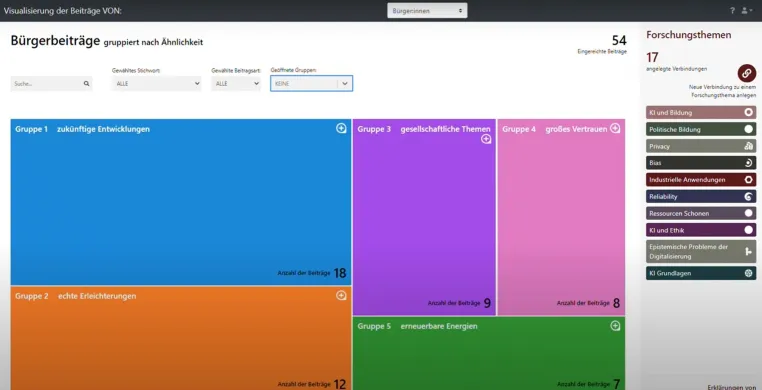Select Epistemische Probleme der Digitalisierung topic
This screenshot has width=762, height=390.
point(701,251)
